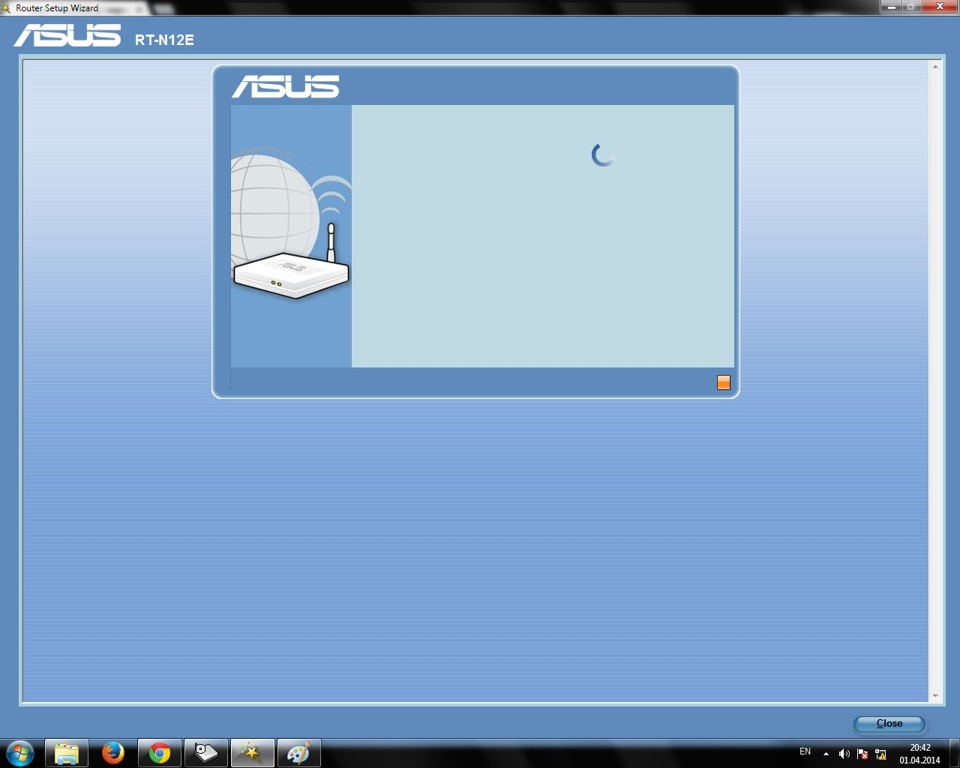Click the scrollbar up arrow
This screenshot has height=768, width=960.
(x=935, y=66)
